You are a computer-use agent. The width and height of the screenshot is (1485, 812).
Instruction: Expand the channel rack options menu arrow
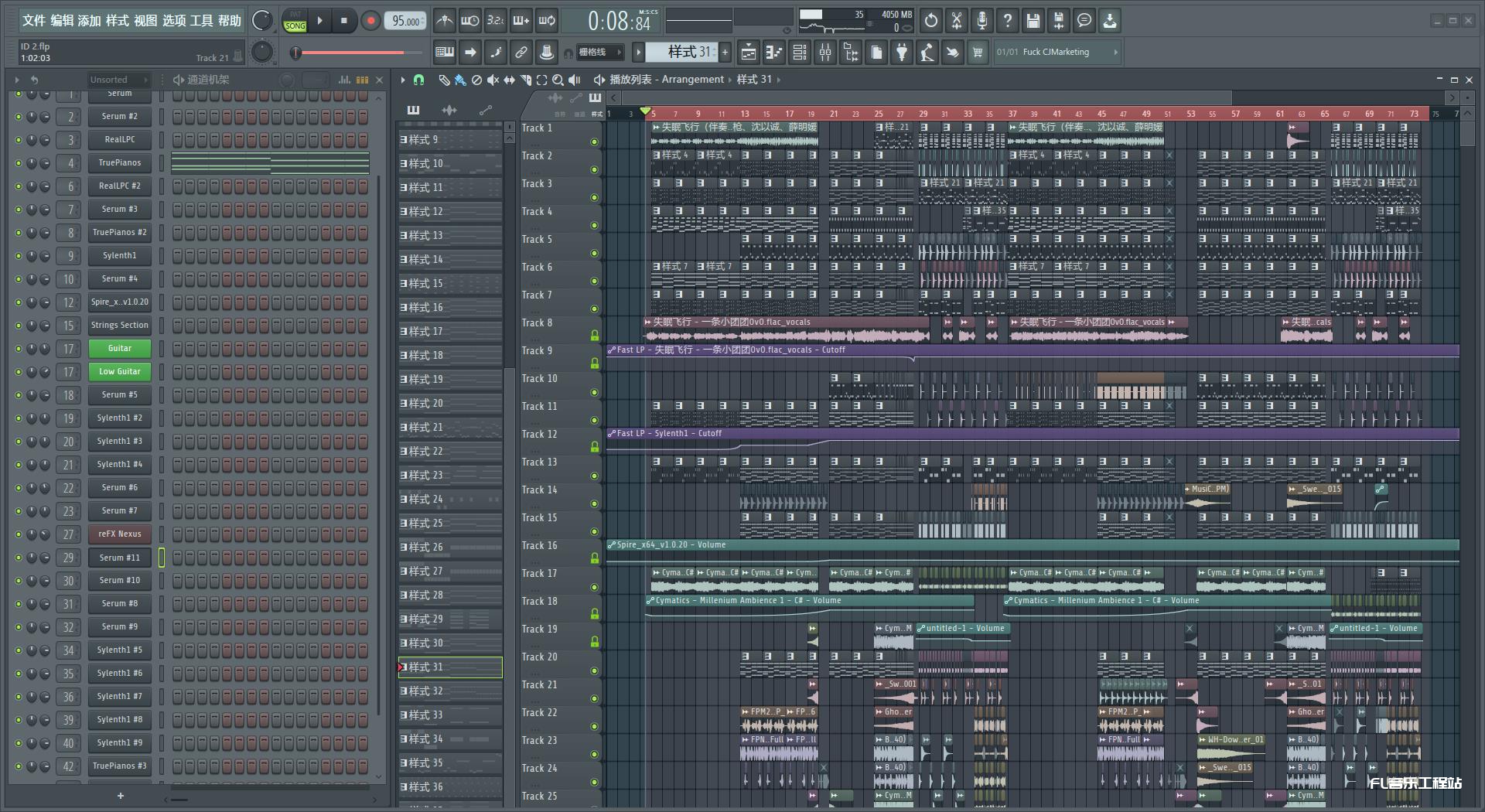click(x=16, y=80)
